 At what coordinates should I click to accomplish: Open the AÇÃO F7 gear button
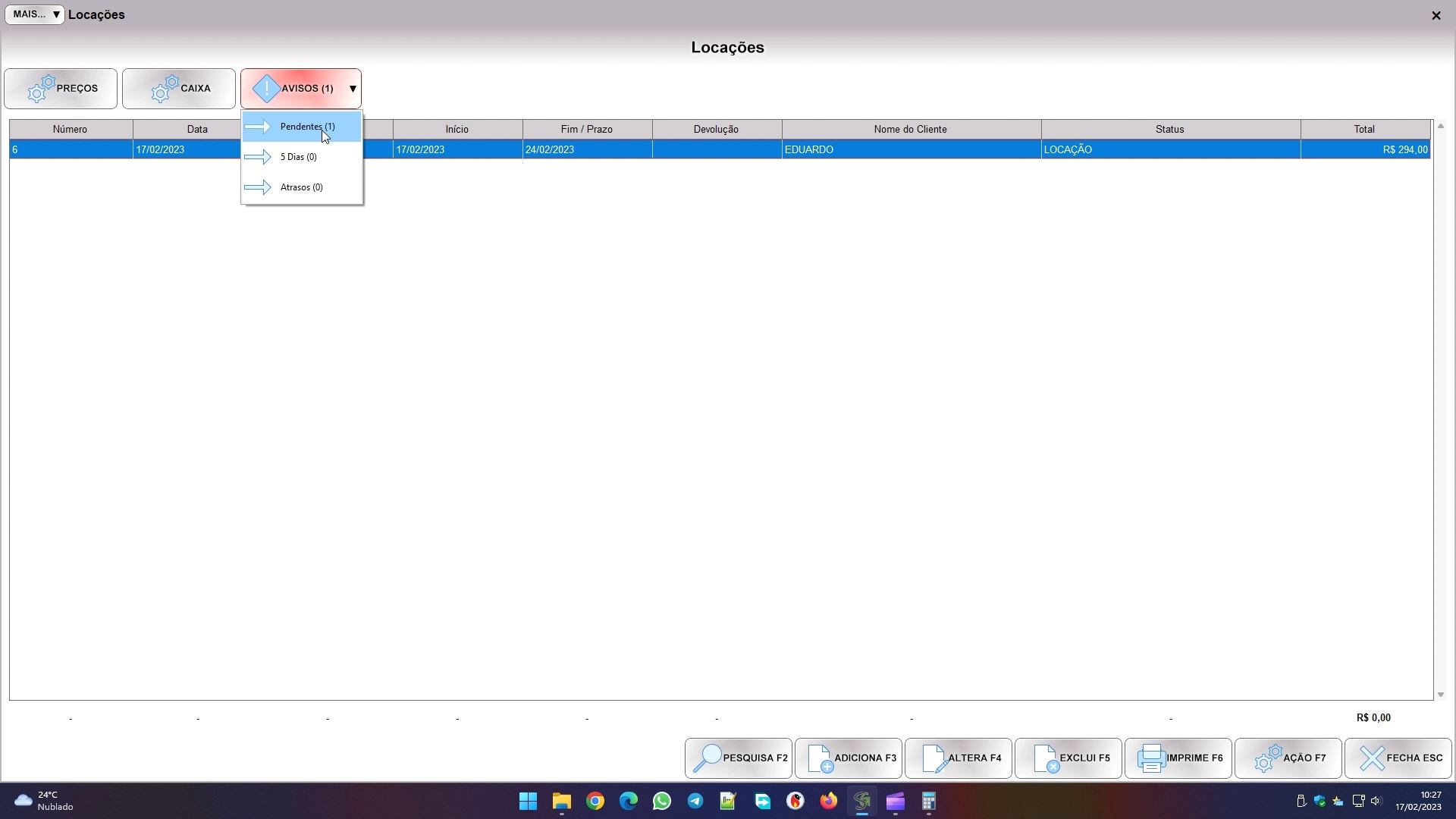[1288, 758]
